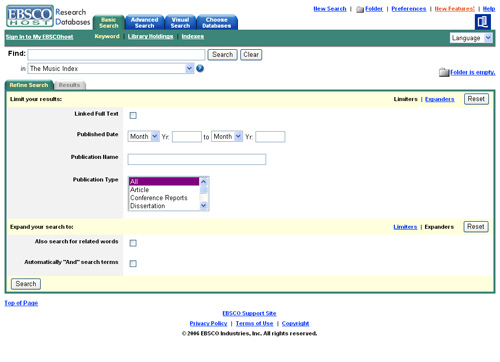Click the New Features! link
The width and height of the screenshot is (500, 362).
454,9
